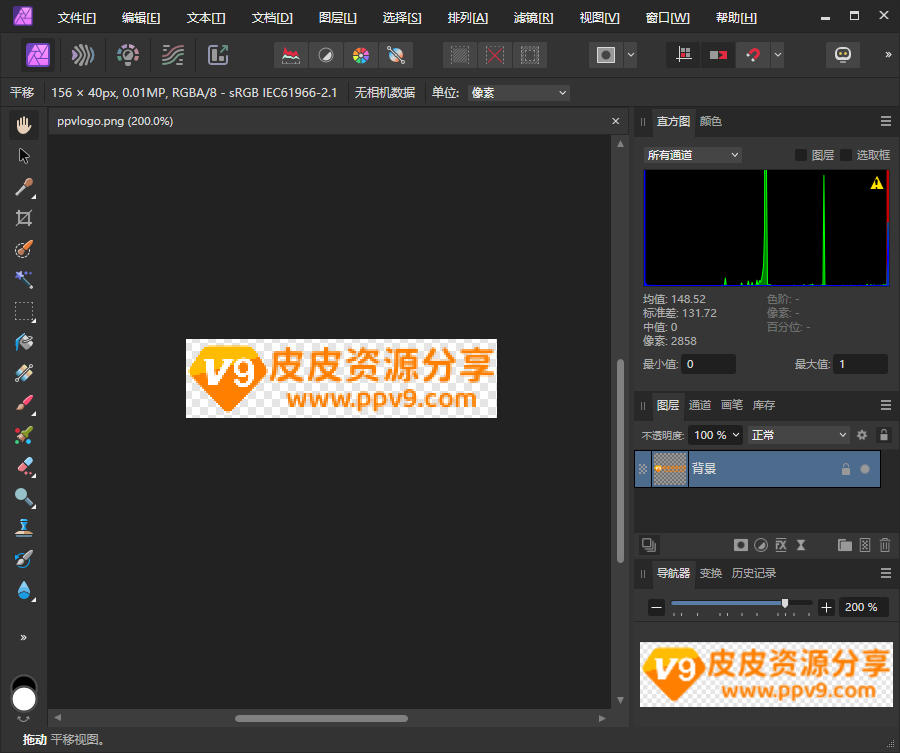Select the Clone stamp tool

(24, 528)
